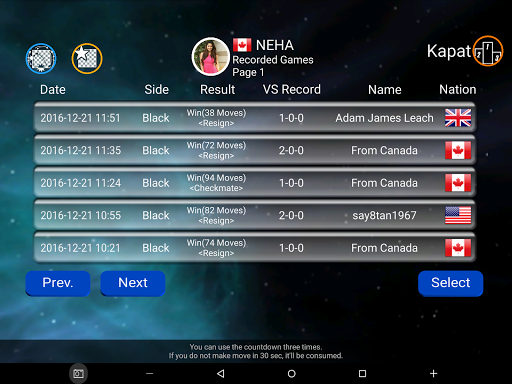
Task: Click Win(82 Moves) Resign result
Action: [x=216, y=215]
